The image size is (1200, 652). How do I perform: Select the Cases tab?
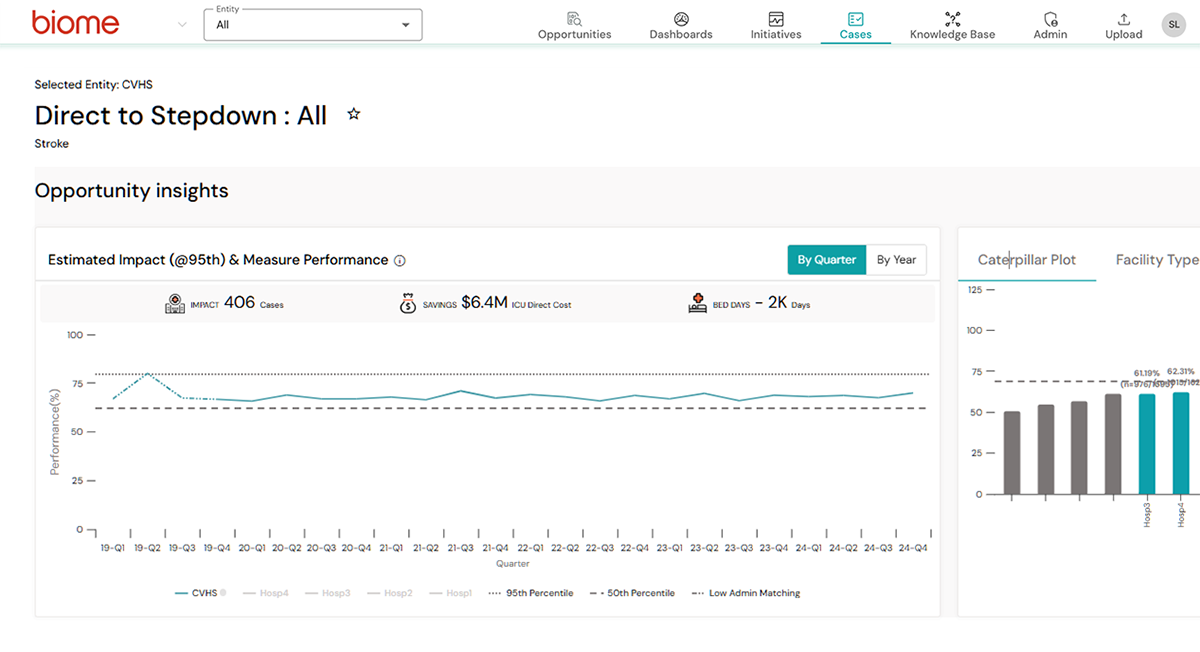(x=855, y=25)
